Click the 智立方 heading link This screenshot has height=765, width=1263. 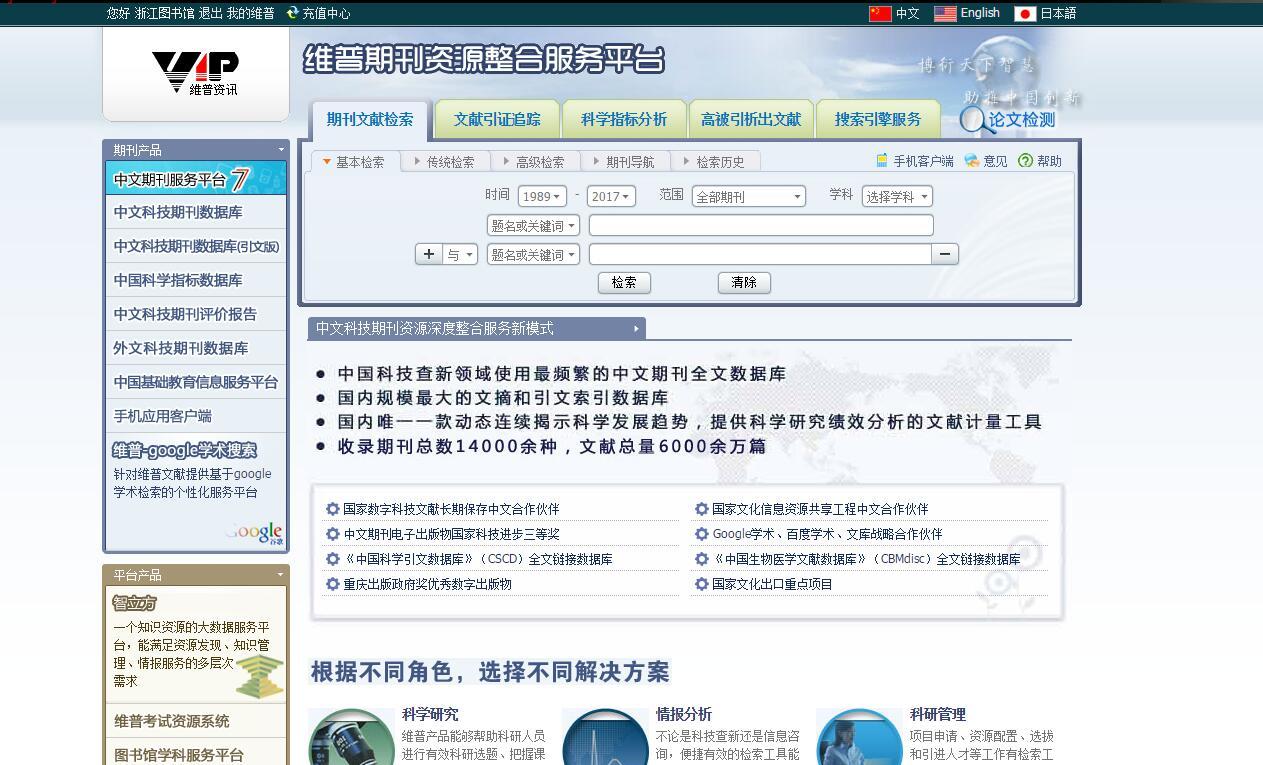click(135, 603)
